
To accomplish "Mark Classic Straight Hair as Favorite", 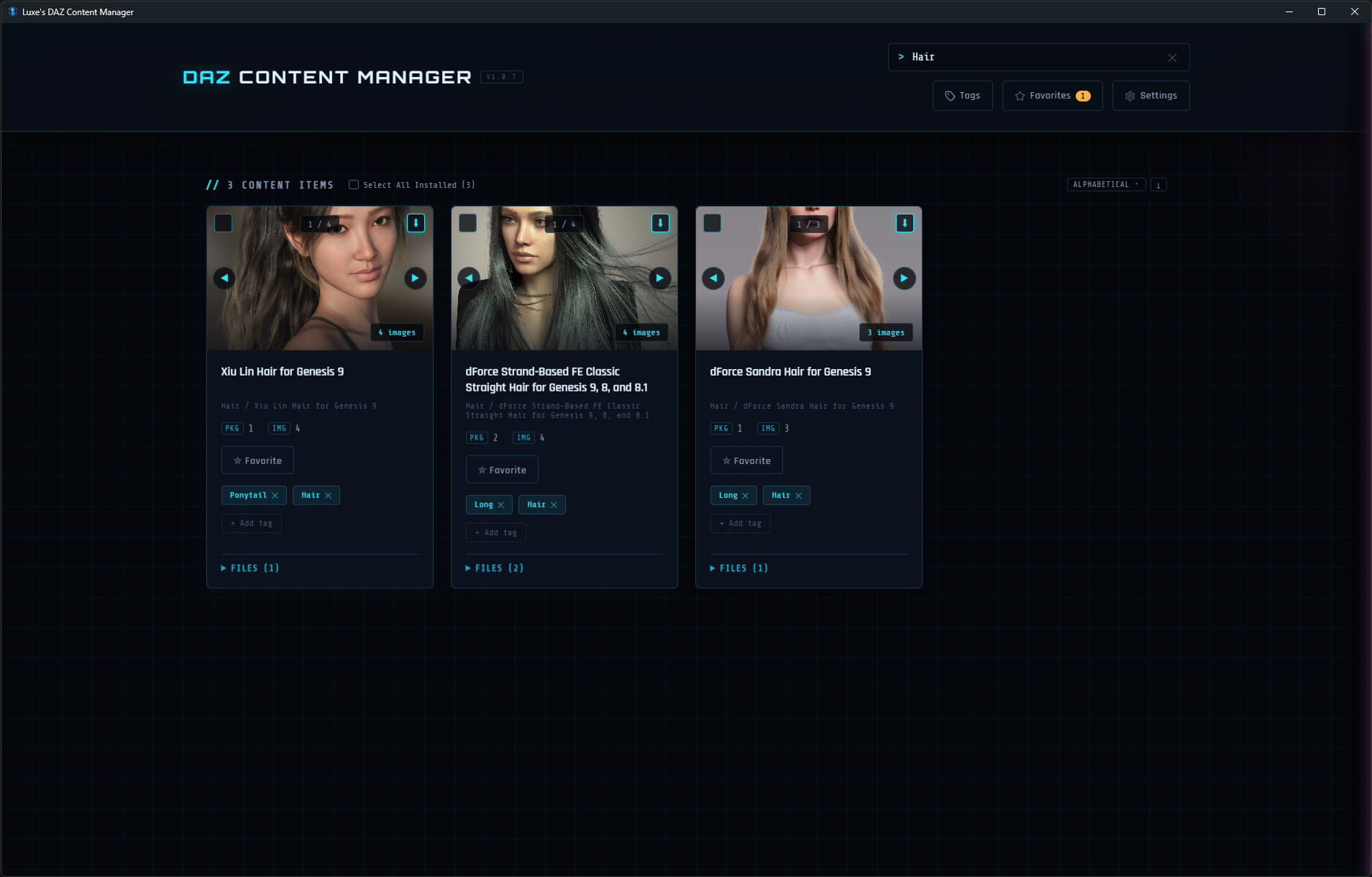I will click(502, 470).
